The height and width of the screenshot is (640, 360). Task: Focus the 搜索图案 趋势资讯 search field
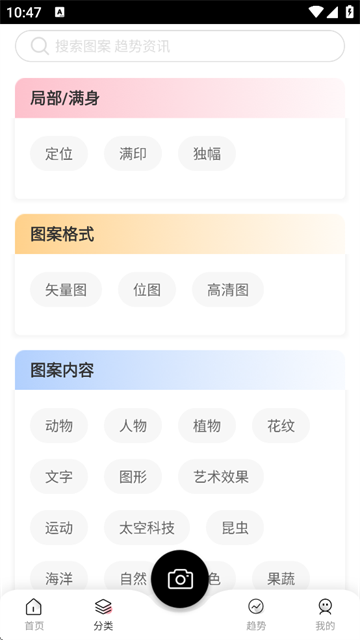click(180, 46)
